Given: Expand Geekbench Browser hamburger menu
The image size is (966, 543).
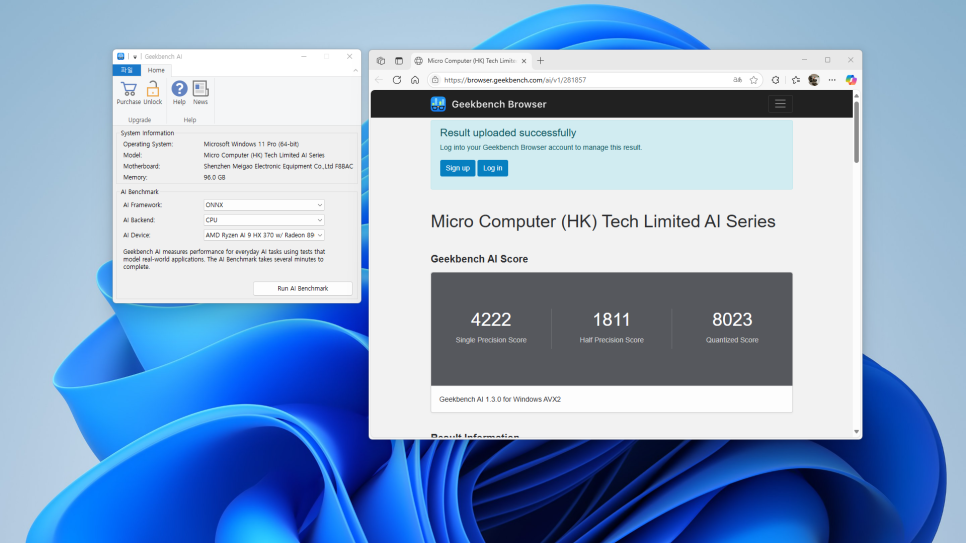Looking at the screenshot, I should (780, 104).
